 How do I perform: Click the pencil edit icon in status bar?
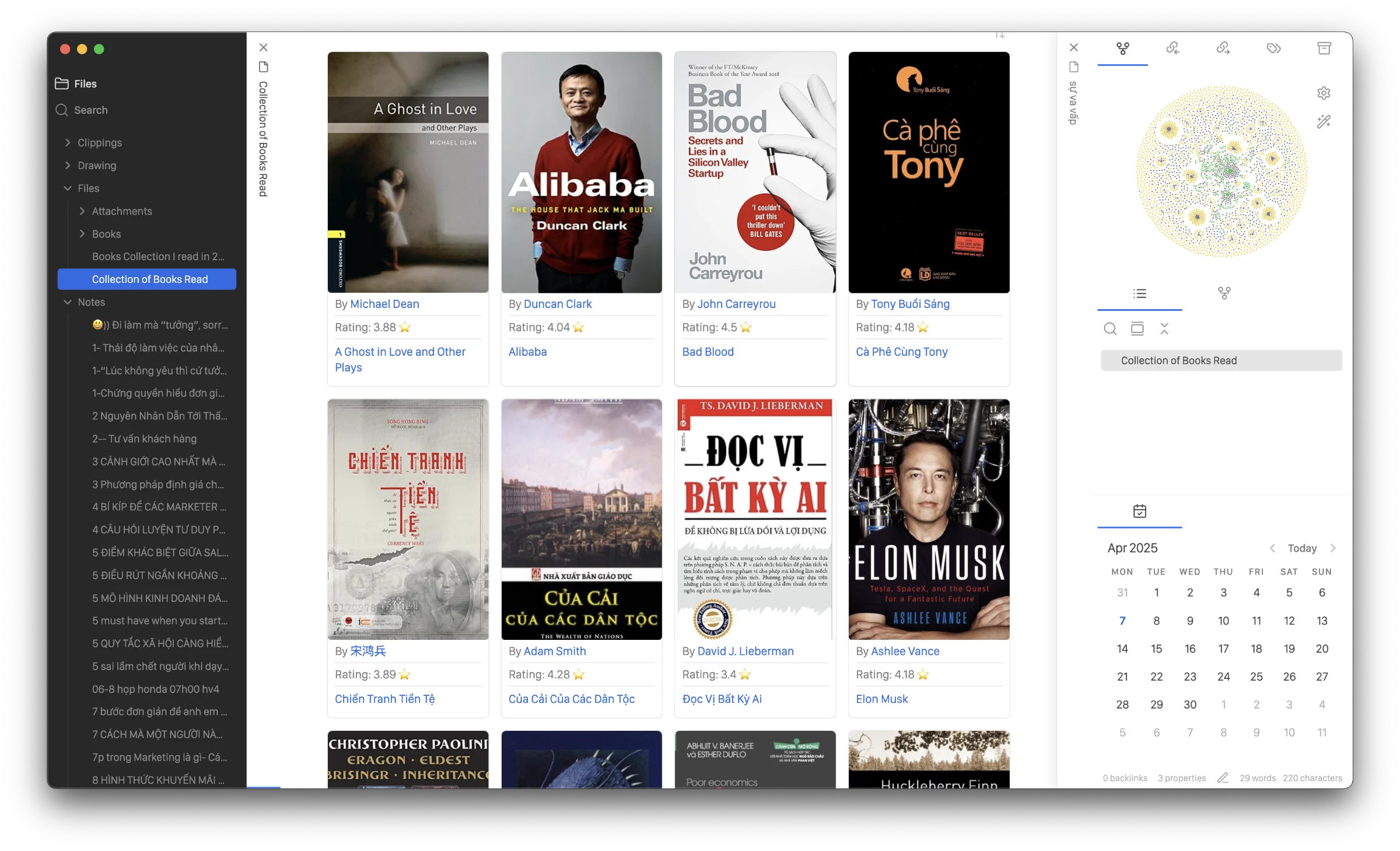pos(1223,778)
